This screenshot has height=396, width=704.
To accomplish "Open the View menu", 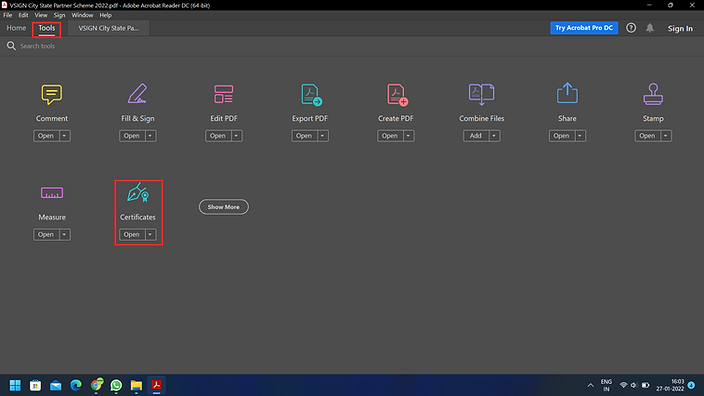I will point(41,15).
